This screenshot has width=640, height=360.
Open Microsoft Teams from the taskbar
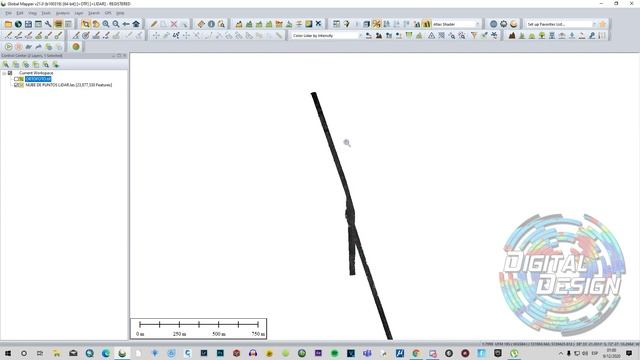pos(367,353)
